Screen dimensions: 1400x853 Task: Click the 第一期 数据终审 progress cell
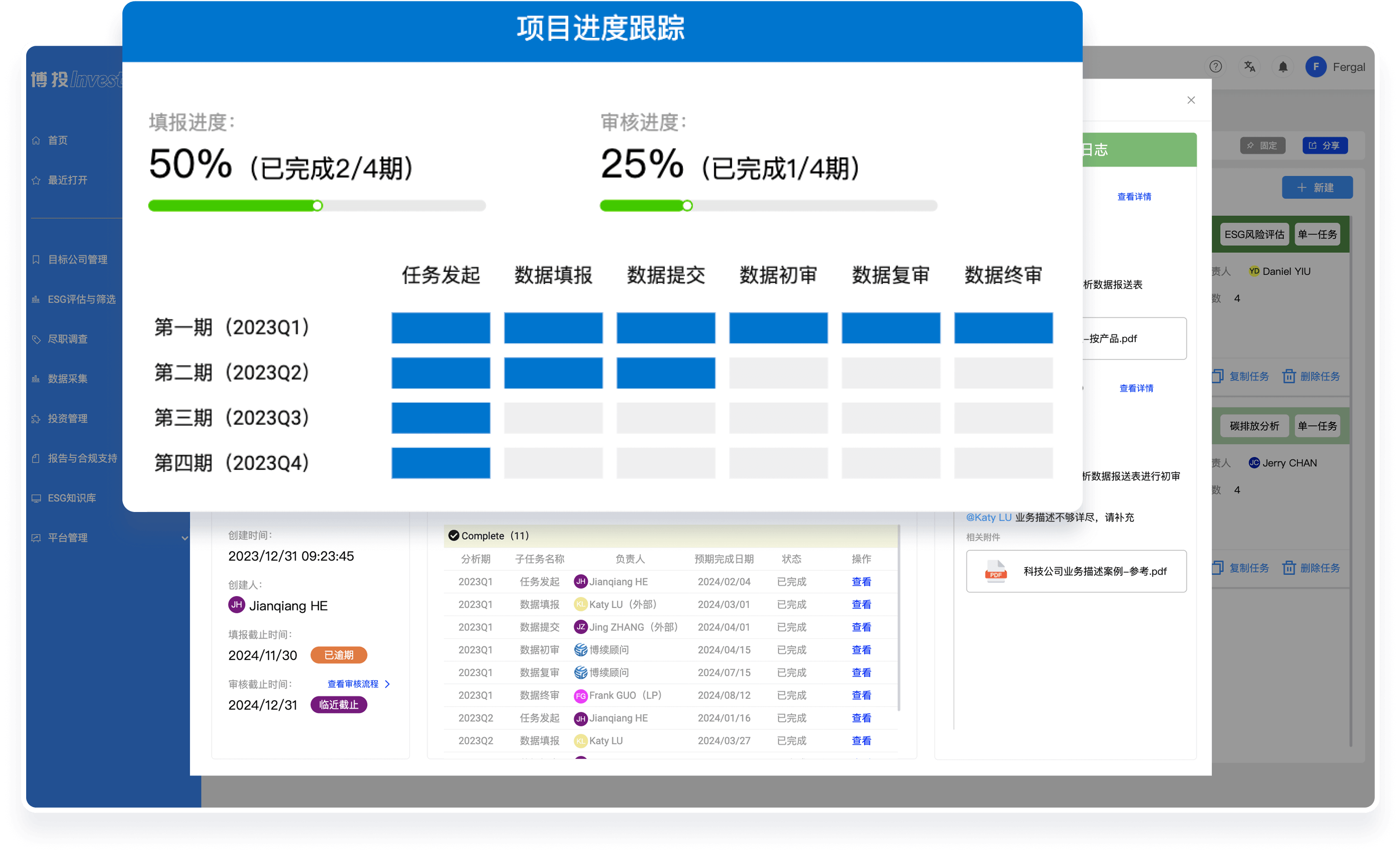(1003, 327)
